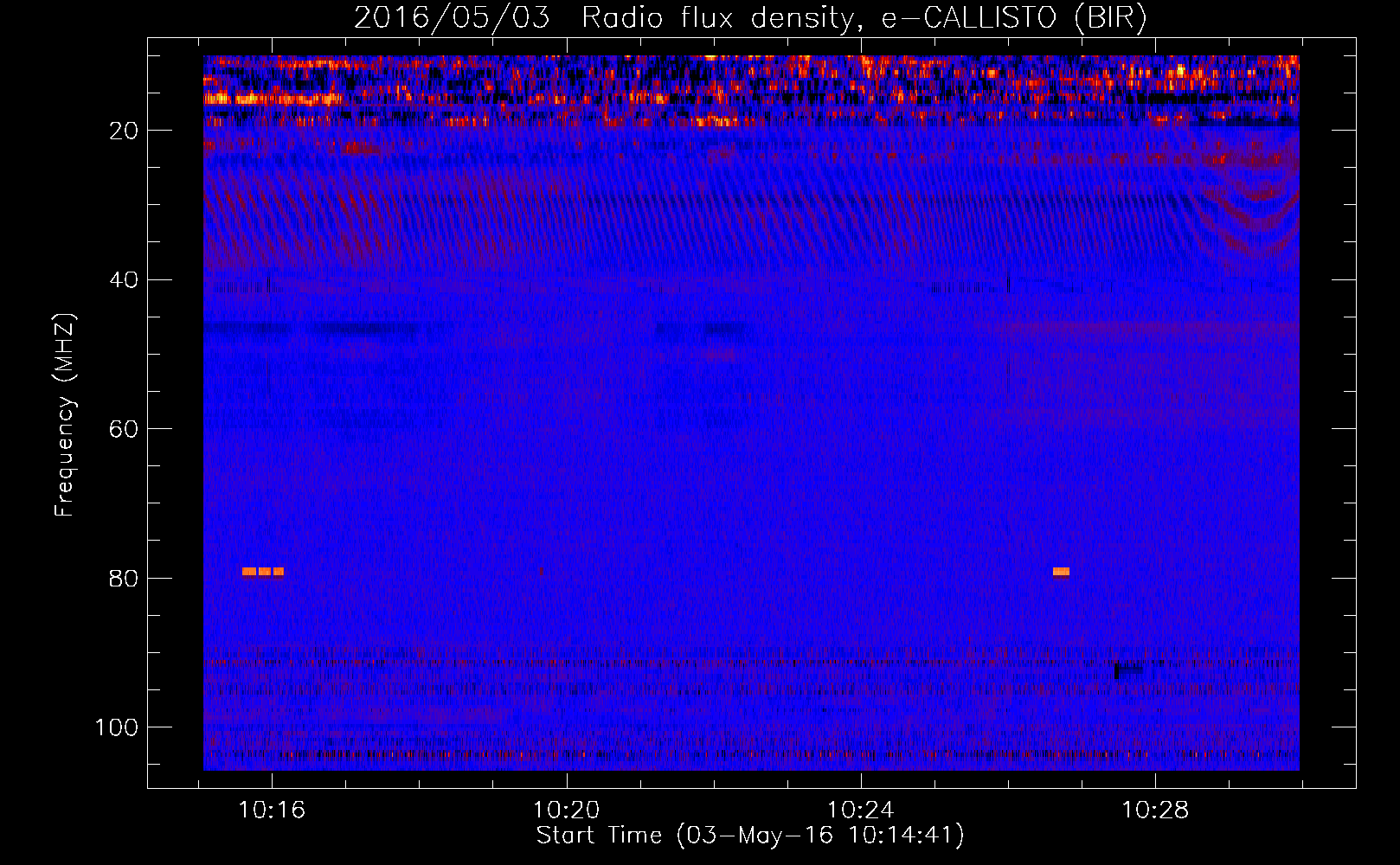Click the 20 MHz frequency tick label
Screen dimensions: 1400x865
[x=125, y=131]
